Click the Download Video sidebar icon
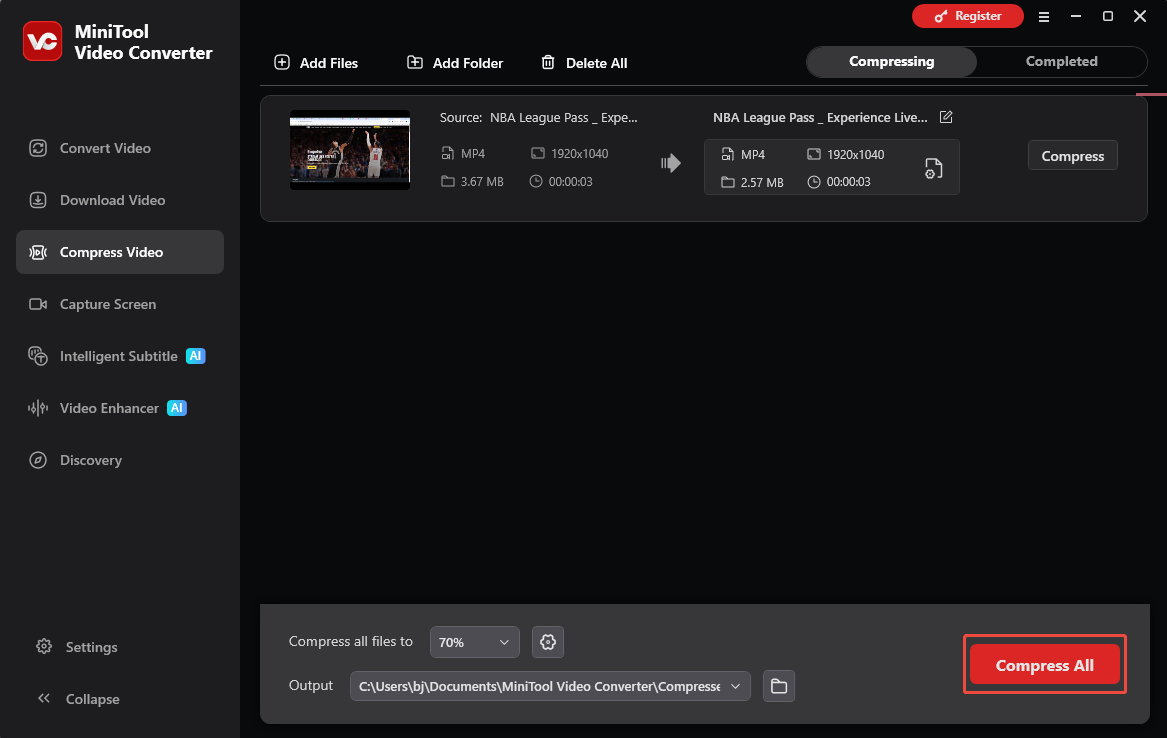The width and height of the screenshot is (1167, 738). coord(38,200)
